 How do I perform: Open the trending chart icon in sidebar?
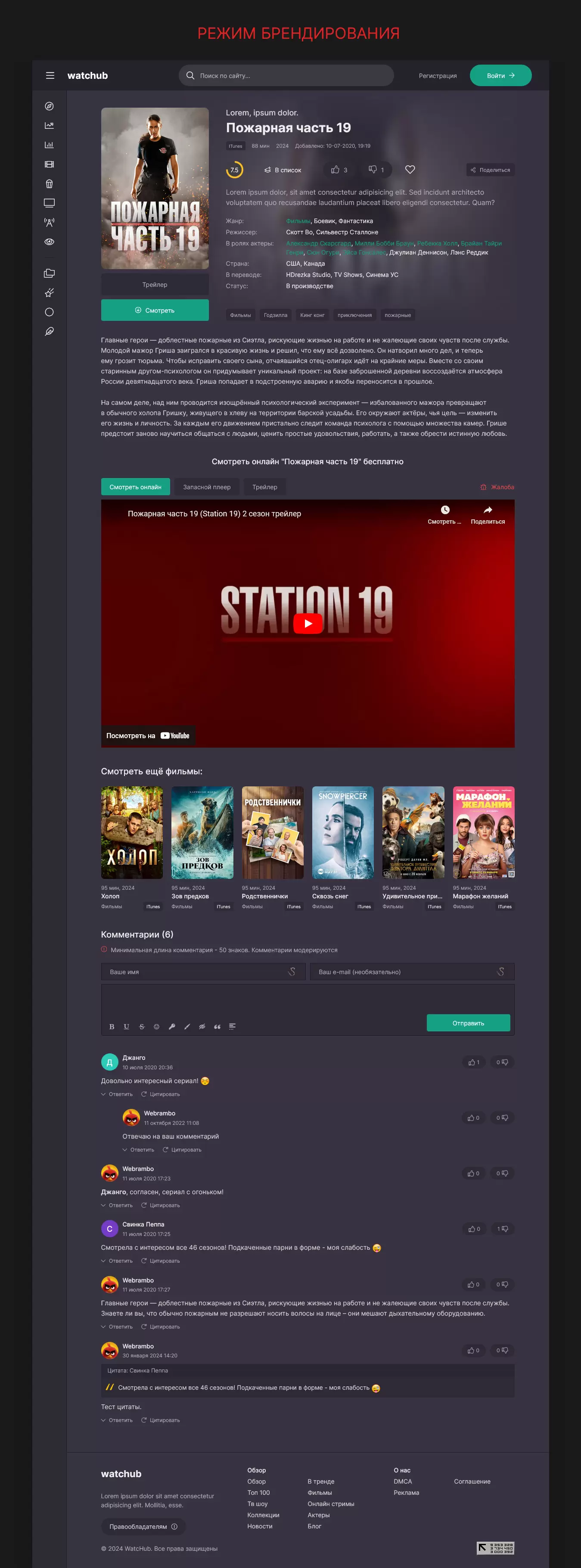[x=50, y=125]
